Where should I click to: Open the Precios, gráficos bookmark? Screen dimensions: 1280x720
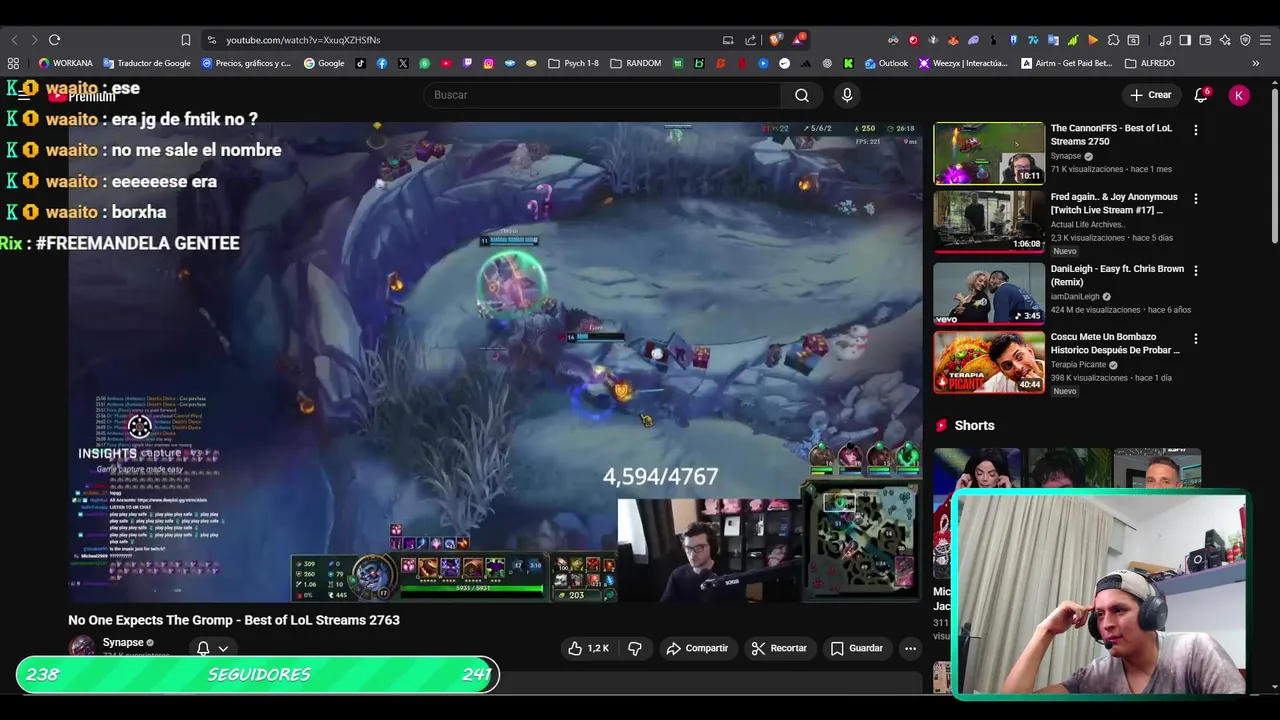pyautogui.click(x=246, y=63)
